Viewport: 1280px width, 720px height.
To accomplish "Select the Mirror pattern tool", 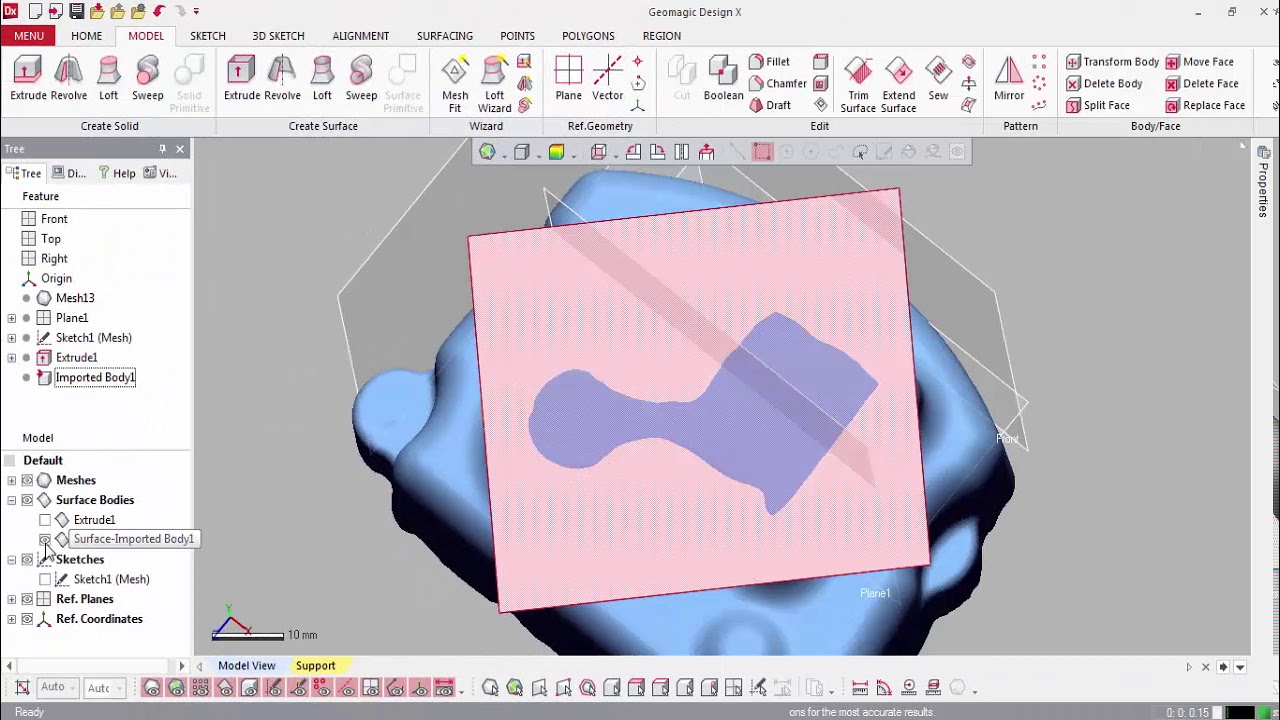I will pyautogui.click(x=1009, y=78).
